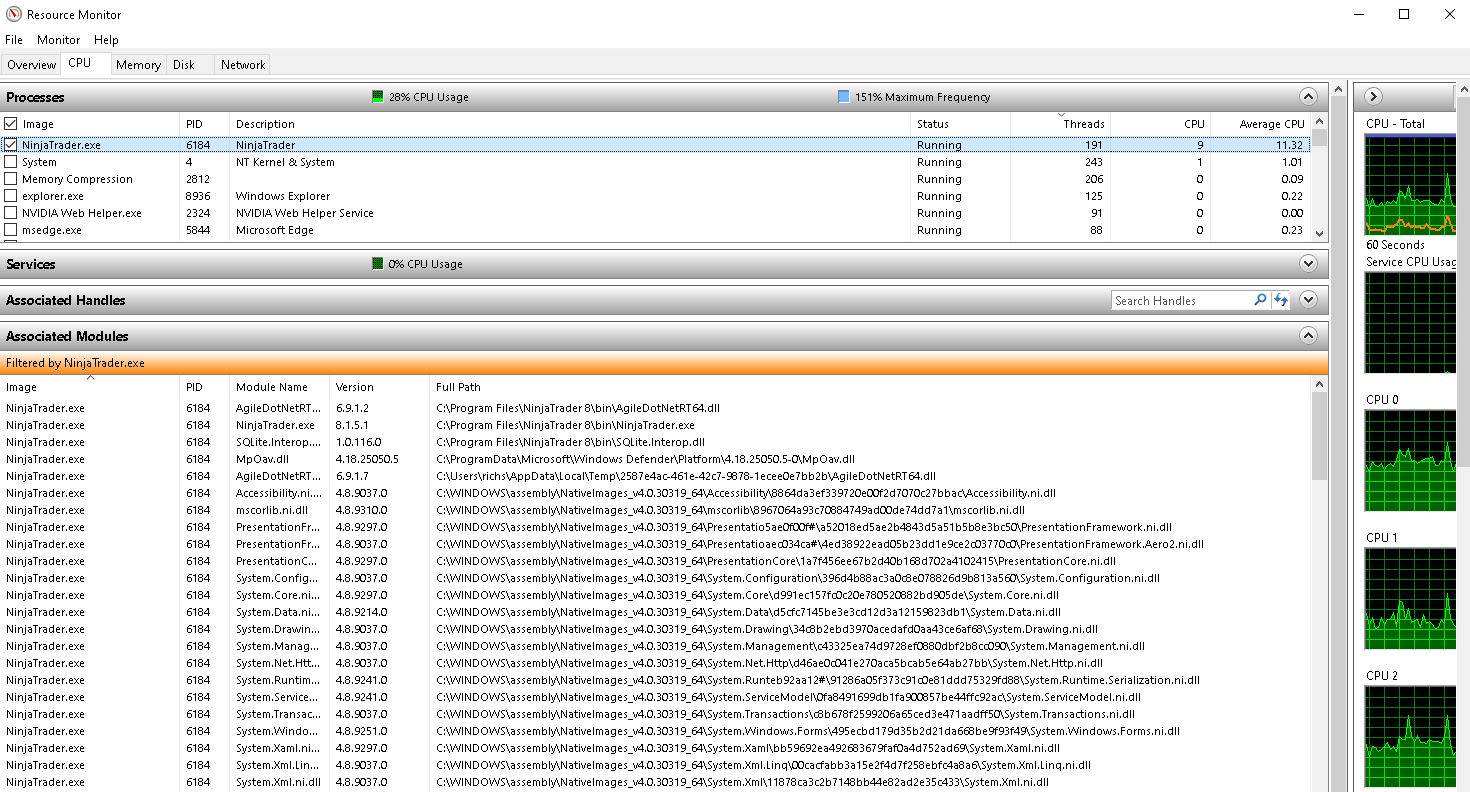Image resolution: width=1470 pixels, height=792 pixels.
Task: Click the Search Handles input field
Action: [1182, 300]
